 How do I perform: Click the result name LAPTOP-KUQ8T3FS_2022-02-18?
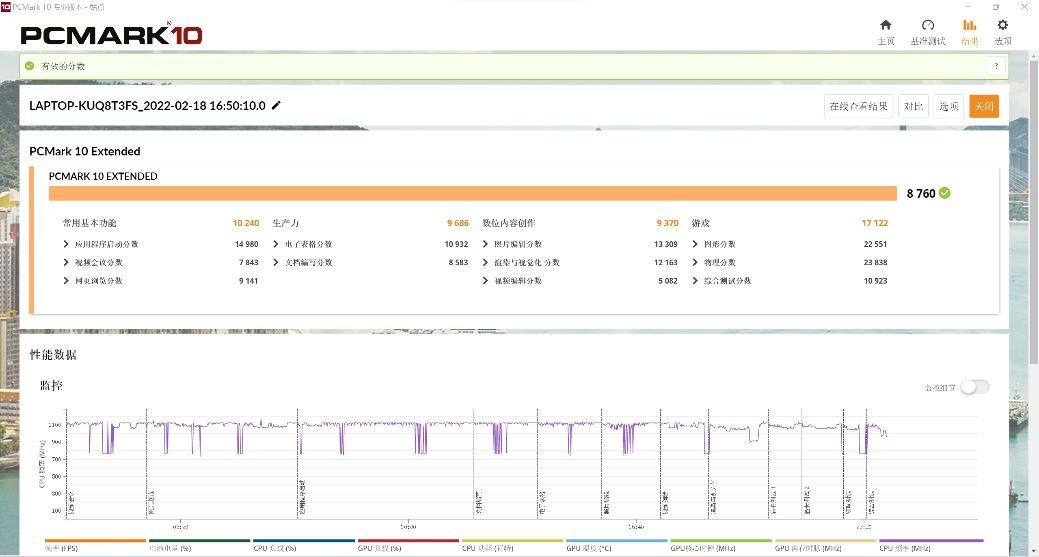pyautogui.click(x=147, y=105)
